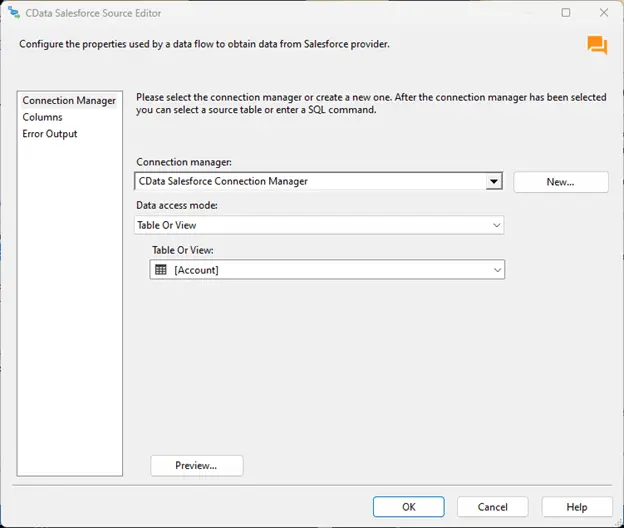Image resolution: width=624 pixels, height=528 pixels.
Task: Maximize the Source Editor window
Action: coord(566,13)
